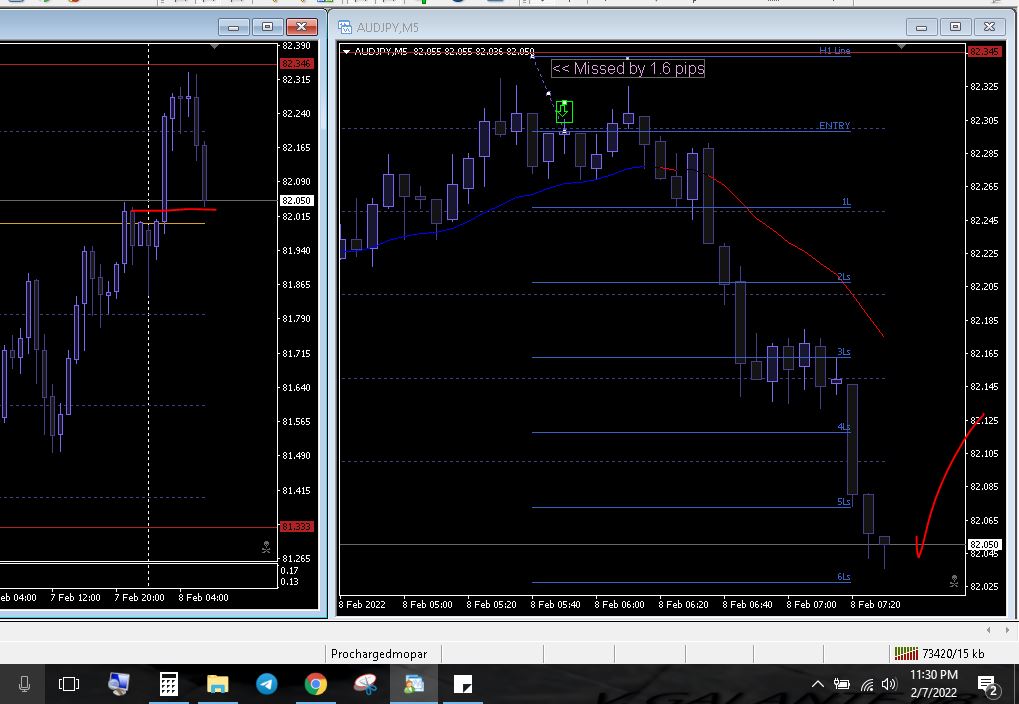The width and height of the screenshot is (1019, 704).
Task: Click the chart shift triangle atop the left chart
Action: point(214,47)
